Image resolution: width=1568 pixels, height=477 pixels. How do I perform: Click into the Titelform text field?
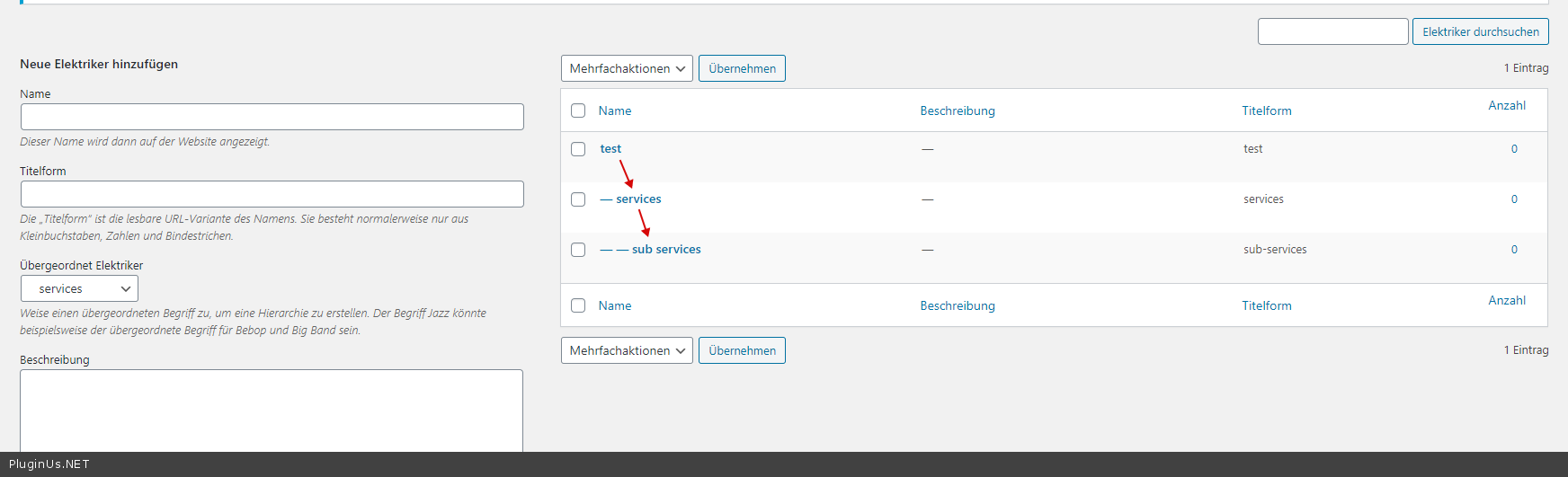[x=272, y=194]
